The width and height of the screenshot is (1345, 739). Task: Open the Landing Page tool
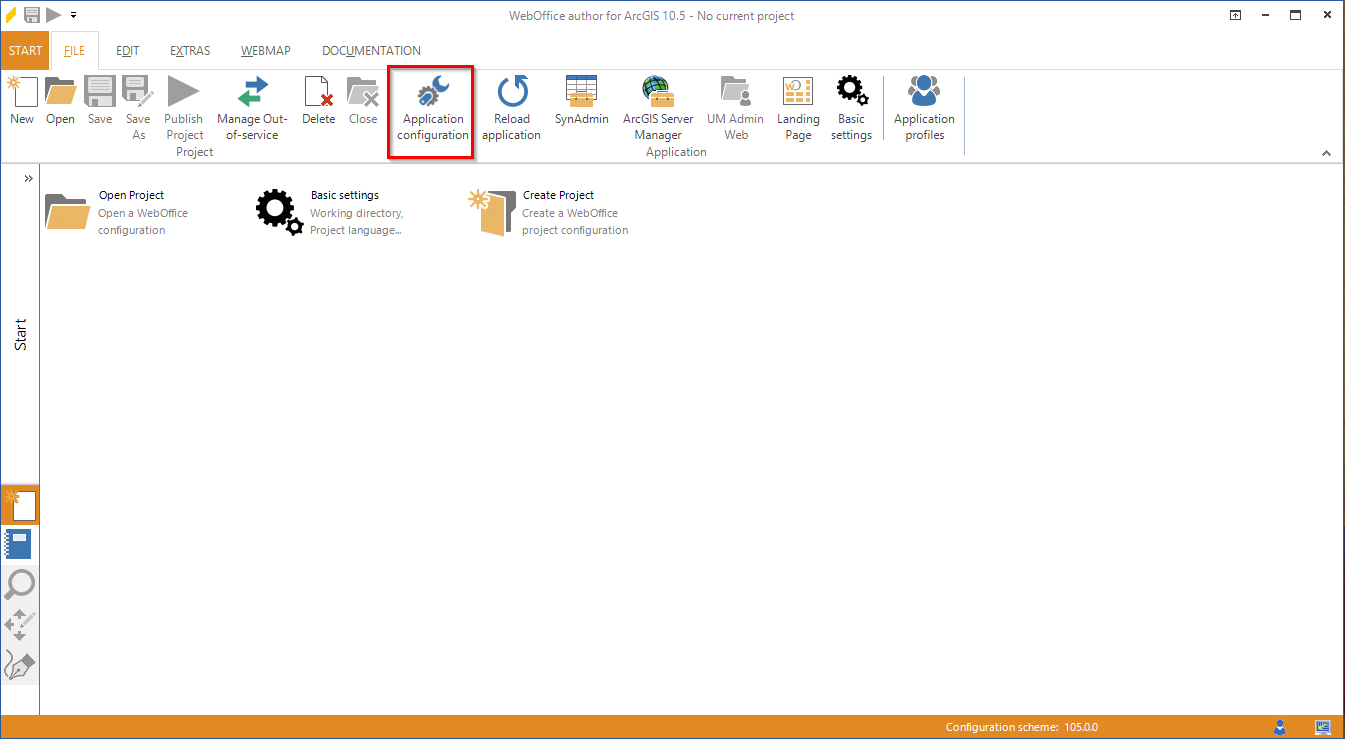click(x=797, y=103)
